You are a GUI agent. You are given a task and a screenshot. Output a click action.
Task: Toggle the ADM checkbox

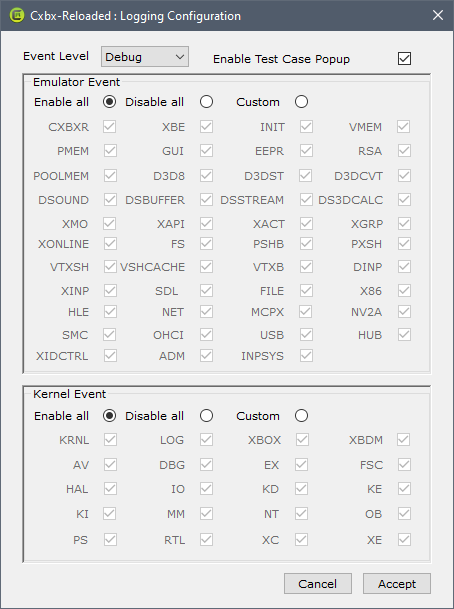point(206,355)
